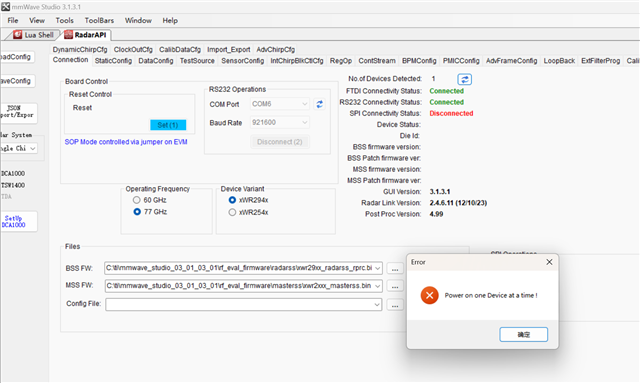Open the Help menu

(x=170, y=20)
